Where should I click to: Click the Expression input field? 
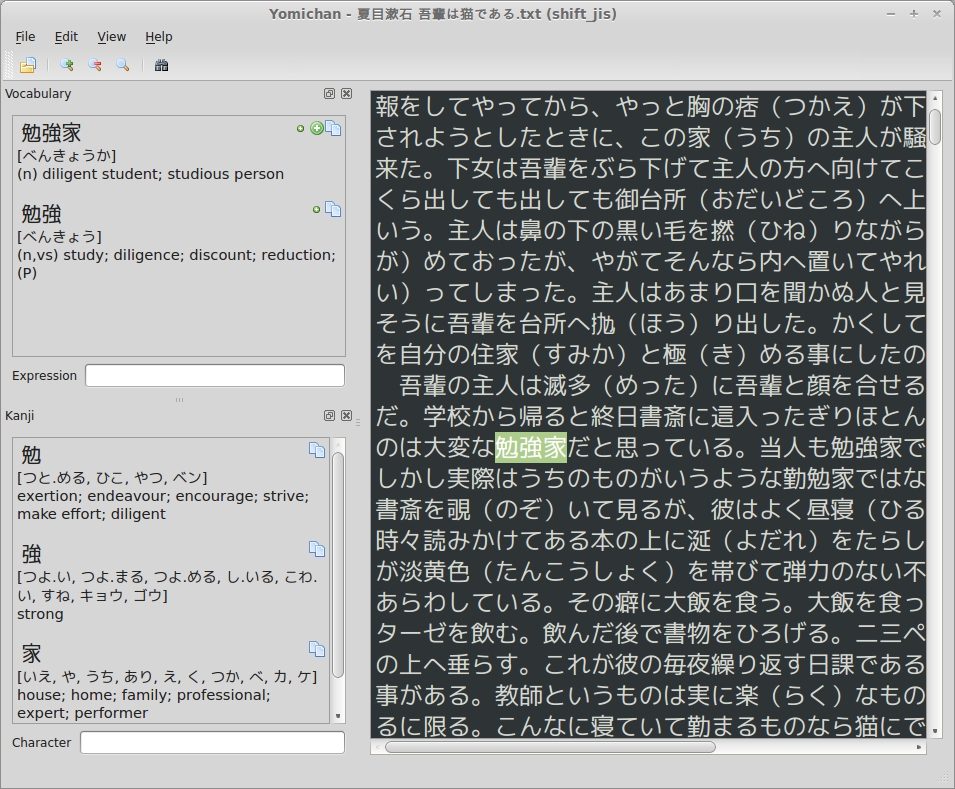215,375
